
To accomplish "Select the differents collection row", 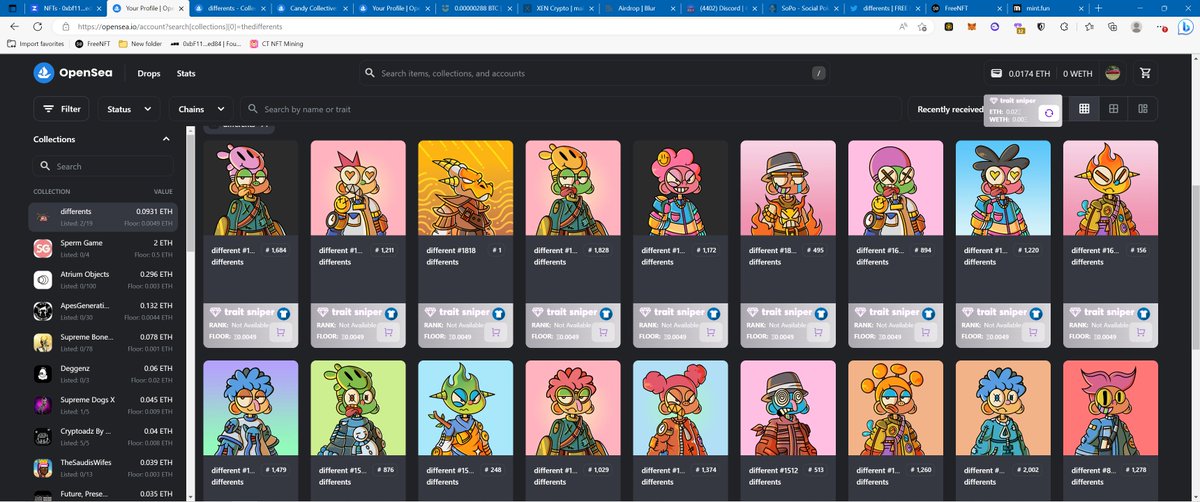I will tap(105, 216).
